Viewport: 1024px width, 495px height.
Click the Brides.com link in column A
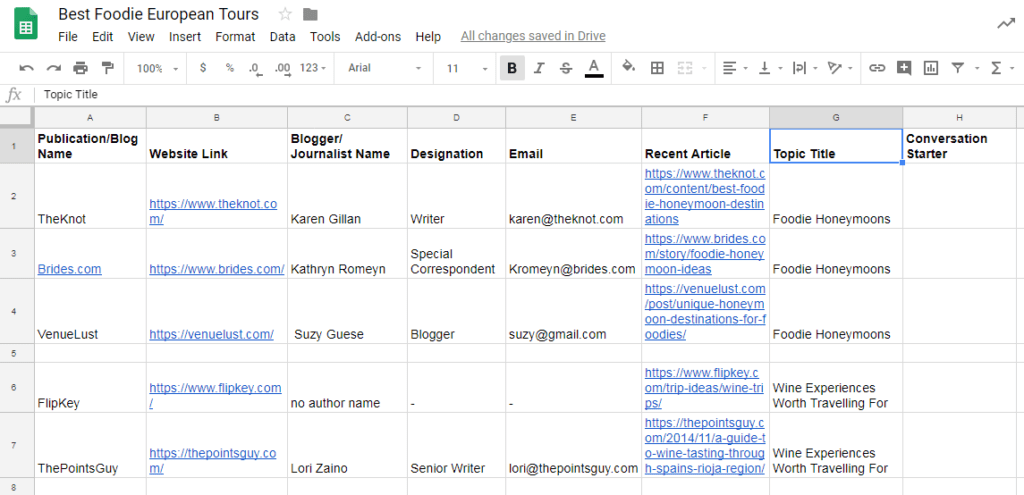(69, 269)
